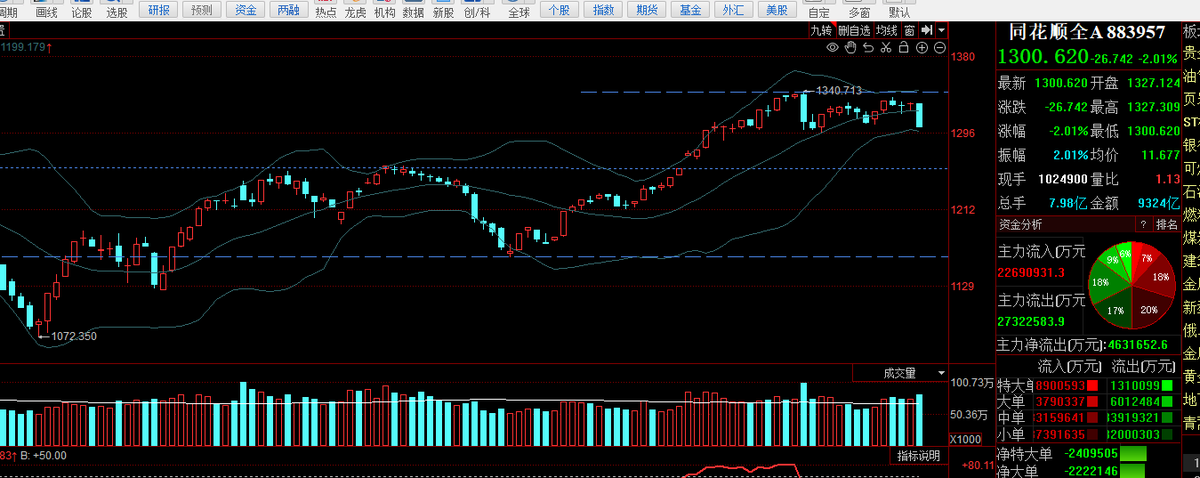This screenshot has height=478, width=1200.
Task: Open the 预测 forecast button
Action: tap(201, 10)
